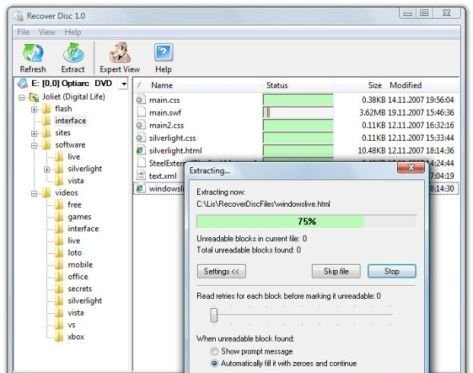Click the main.css file icon
The image size is (473, 373).
click(141, 100)
